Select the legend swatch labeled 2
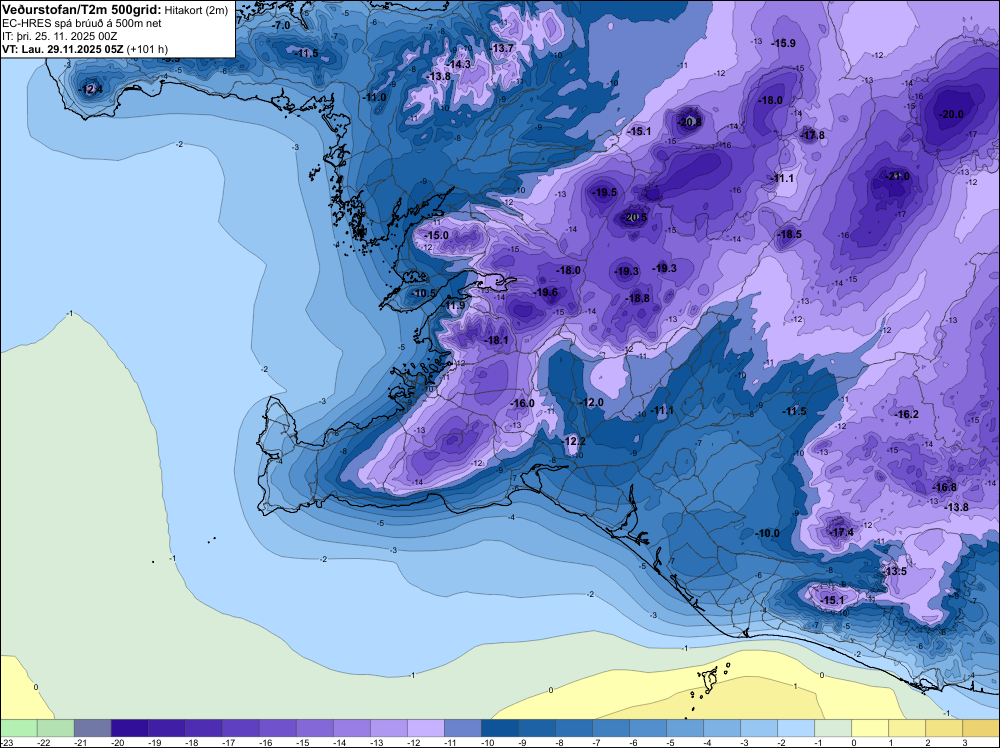This screenshot has width=1000, height=748. (x=944, y=728)
